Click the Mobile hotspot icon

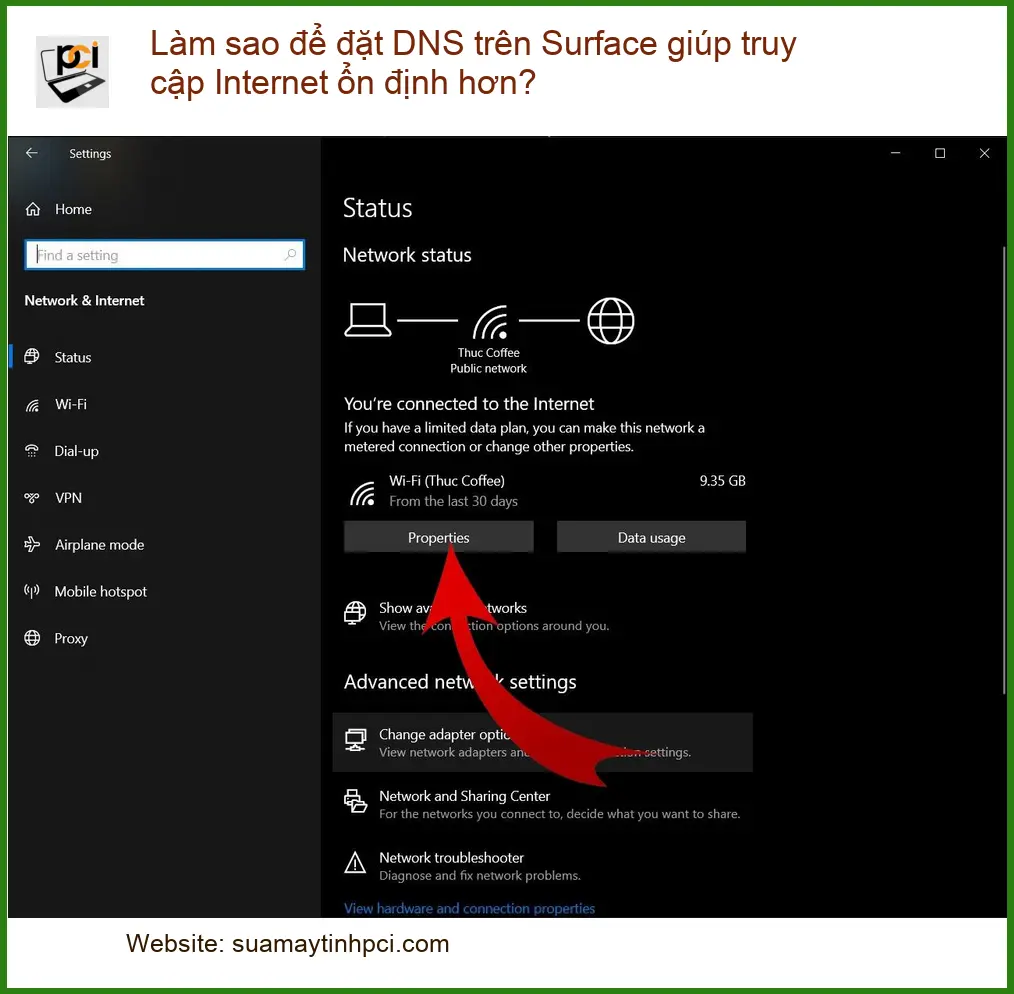click(x=32, y=591)
